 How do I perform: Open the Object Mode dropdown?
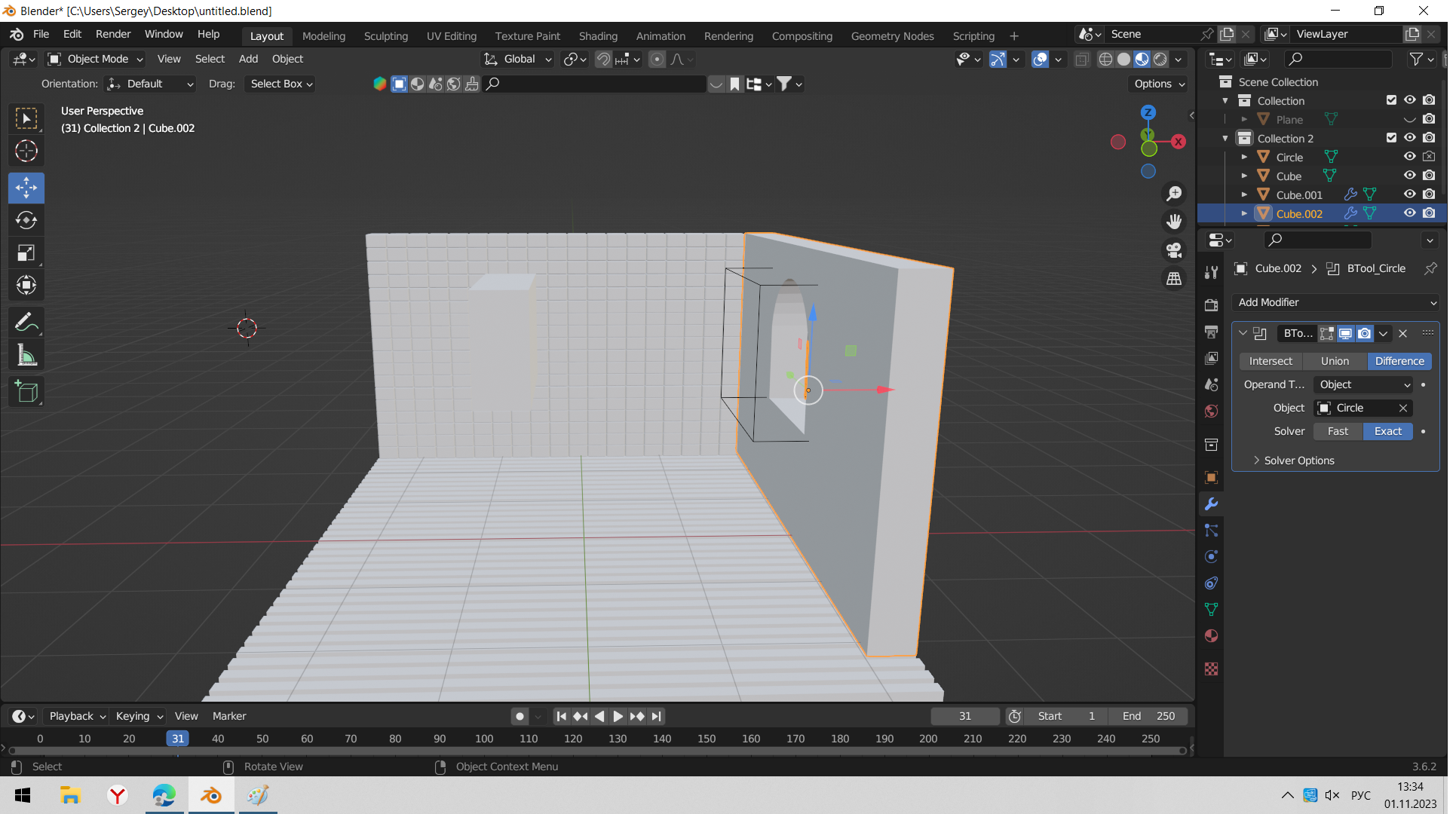pyautogui.click(x=95, y=59)
